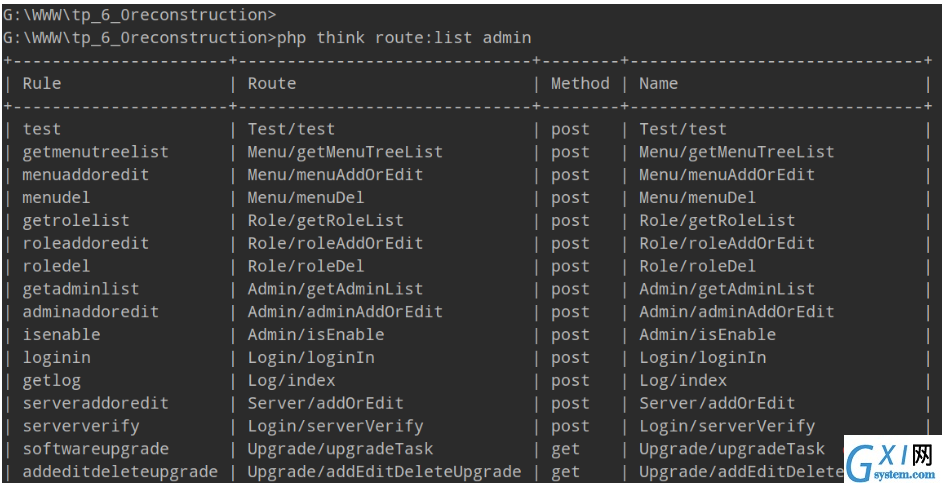Click the 'Login/loginIn' route text
Viewport: 942px width, 483px height.
pyautogui.click(x=311, y=357)
